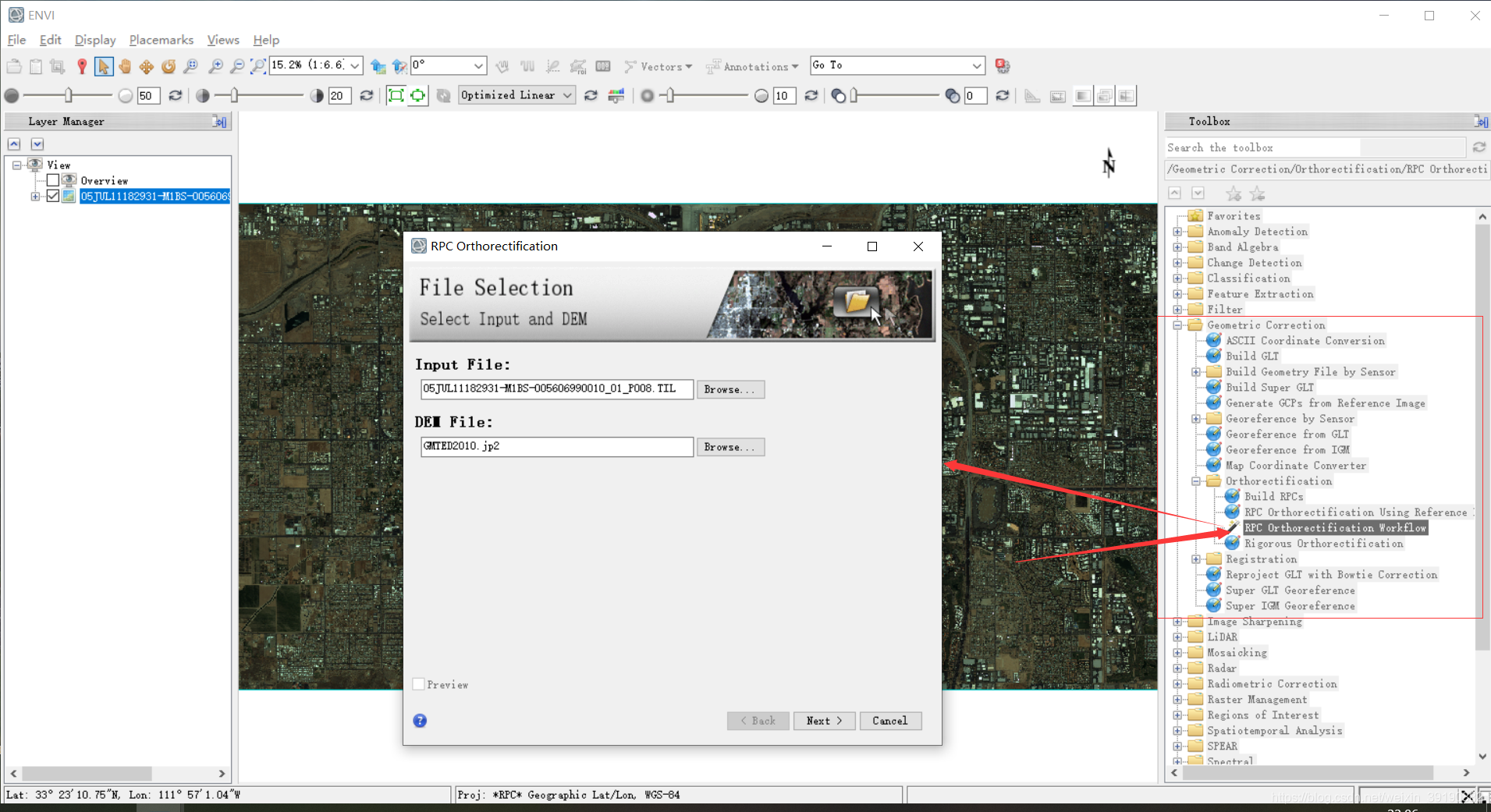Detach the Toolbox panel pin icon
The image size is (1491, 812).
(1481, 122)
